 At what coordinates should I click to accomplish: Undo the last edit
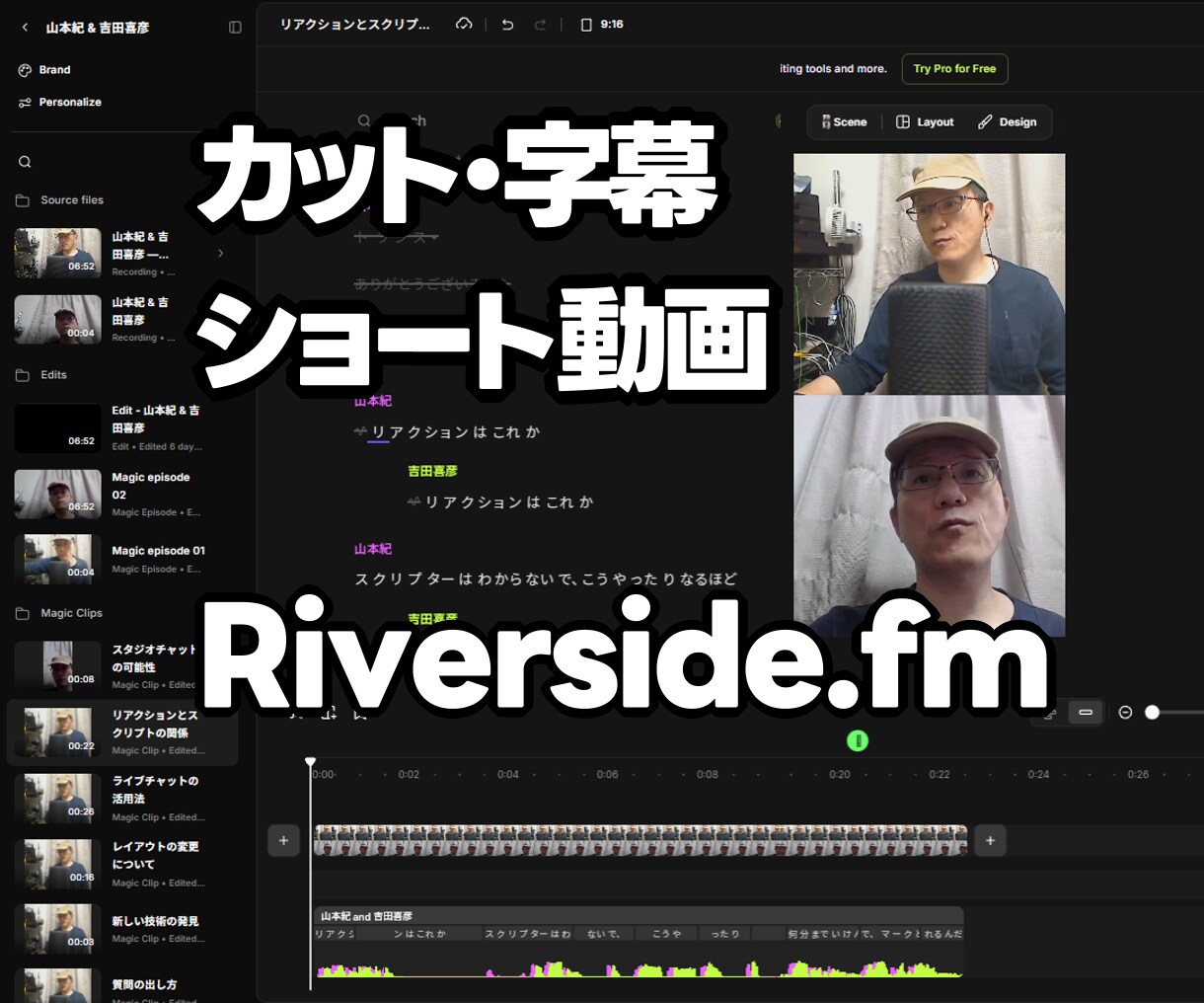click(507, 25)
